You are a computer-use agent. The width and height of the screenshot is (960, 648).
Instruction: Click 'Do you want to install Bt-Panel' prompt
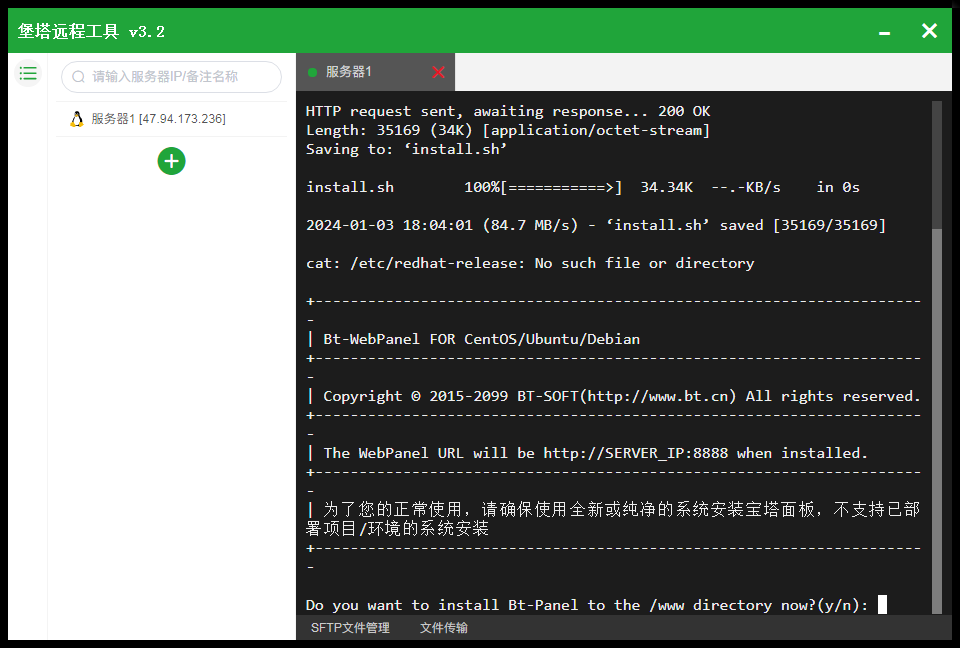tap(587, 605)
